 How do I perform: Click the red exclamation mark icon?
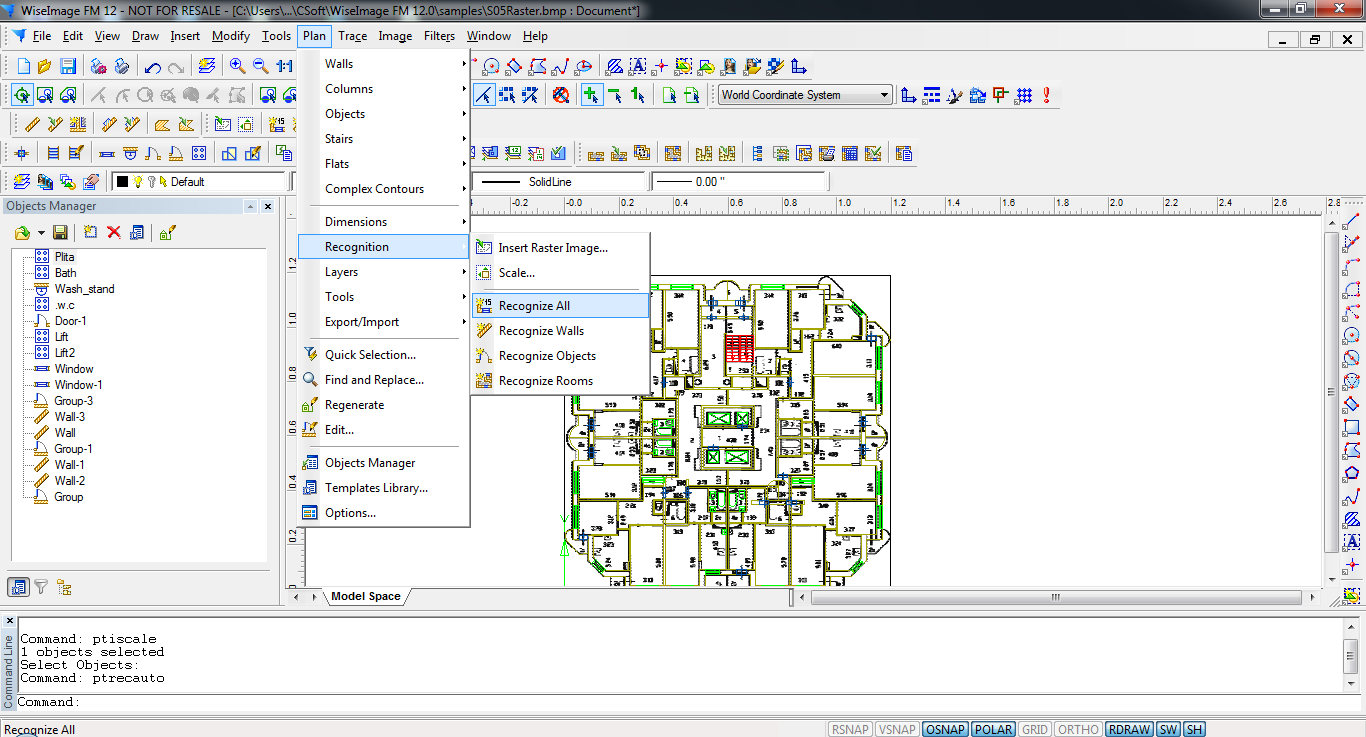point(1047,95)
